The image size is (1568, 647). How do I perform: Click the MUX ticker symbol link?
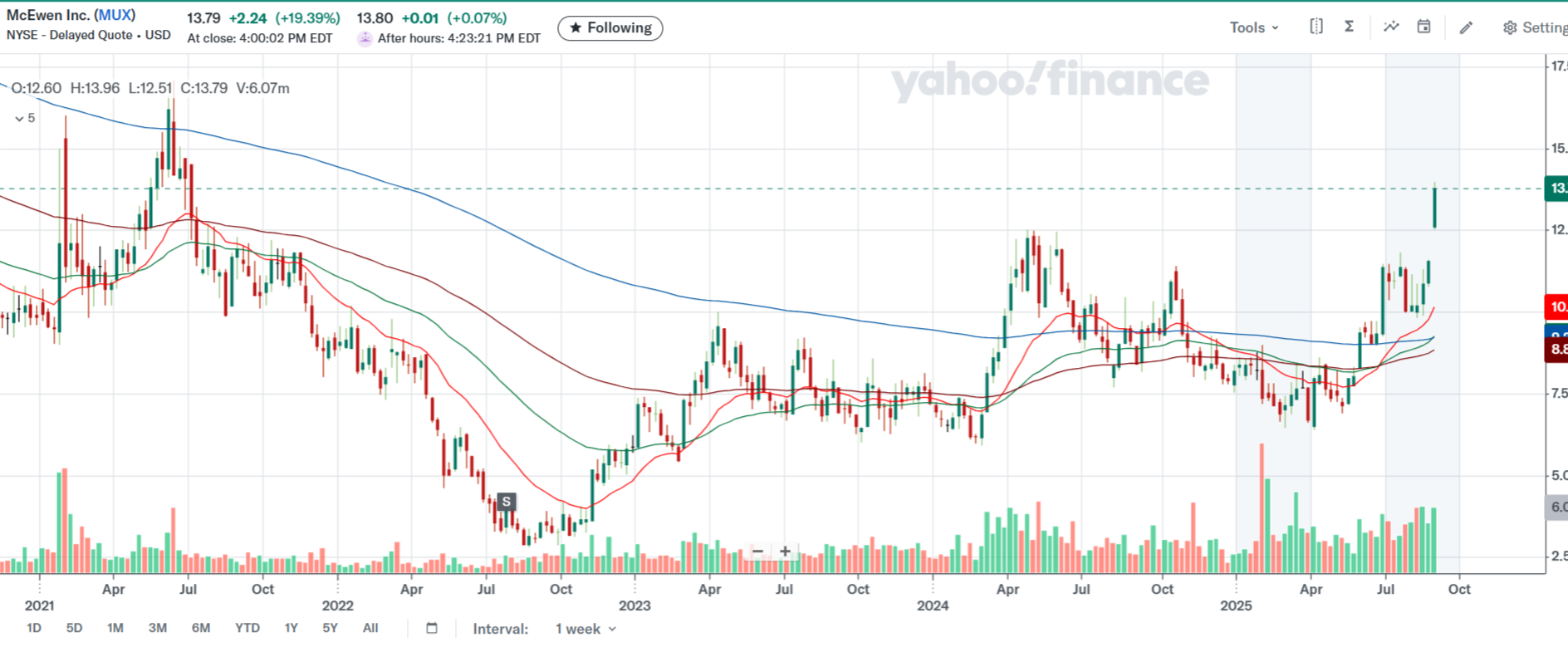click(115, 15)
